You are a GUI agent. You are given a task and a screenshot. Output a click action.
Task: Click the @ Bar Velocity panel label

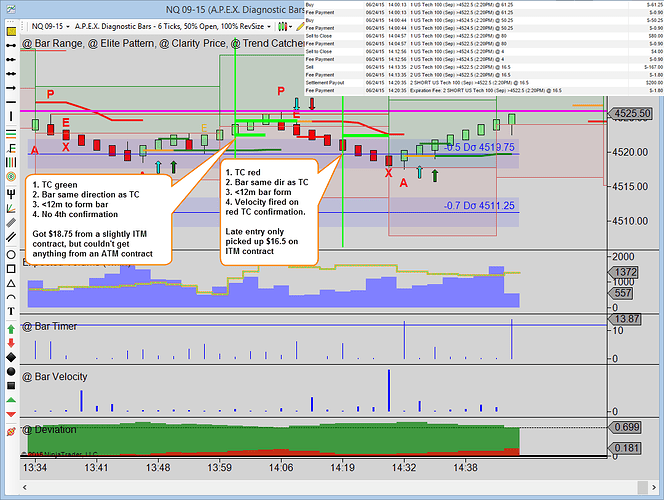(55, 376)
